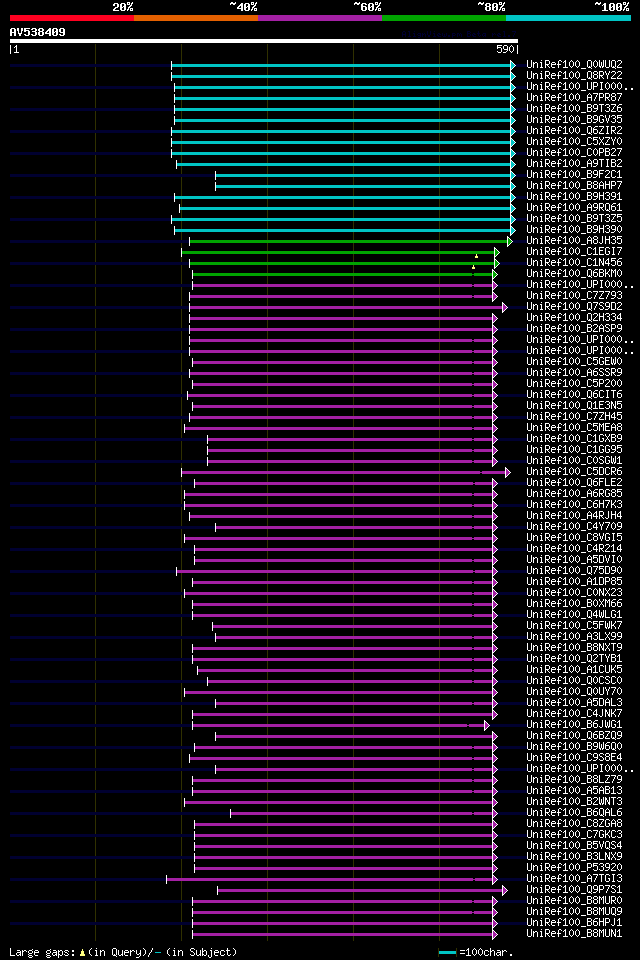Select the UniRef100_Q75D90 label
The height and width of the screenshot is (960, 640).
[x=574, y=571]
